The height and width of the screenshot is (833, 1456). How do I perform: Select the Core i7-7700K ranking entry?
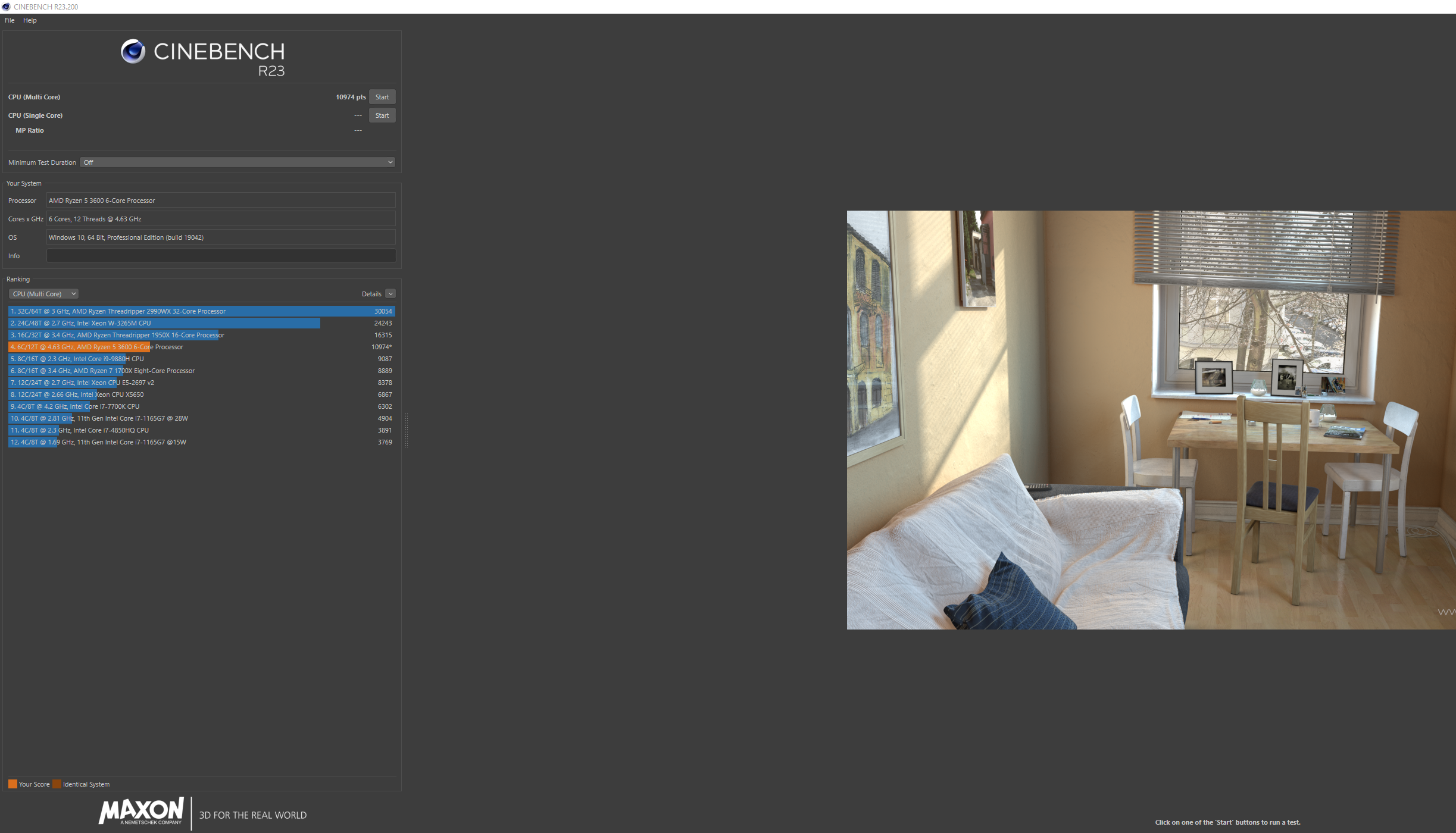(x=201, y=406)
